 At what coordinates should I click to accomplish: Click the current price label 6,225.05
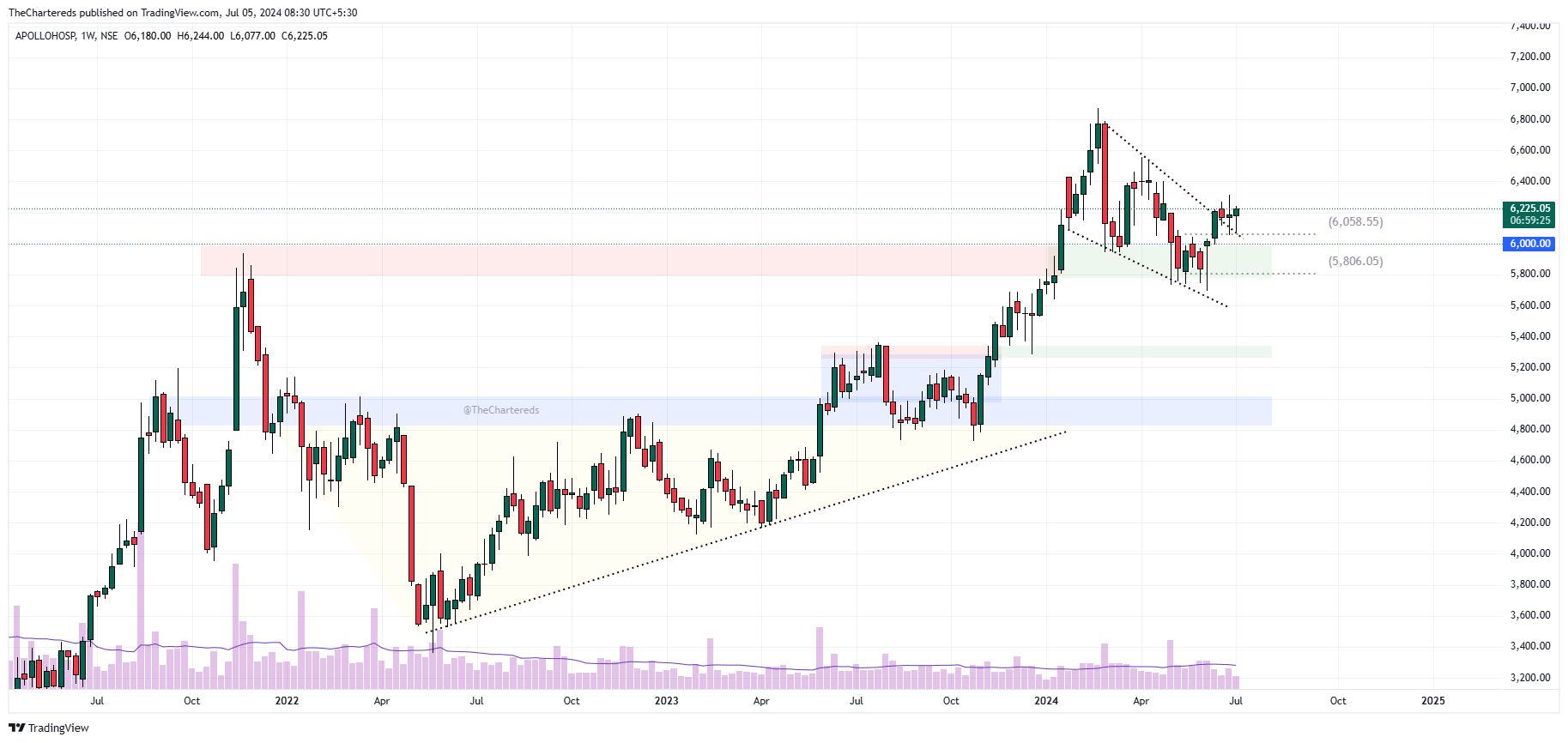pyautogui.click(x=1530, y=208)
